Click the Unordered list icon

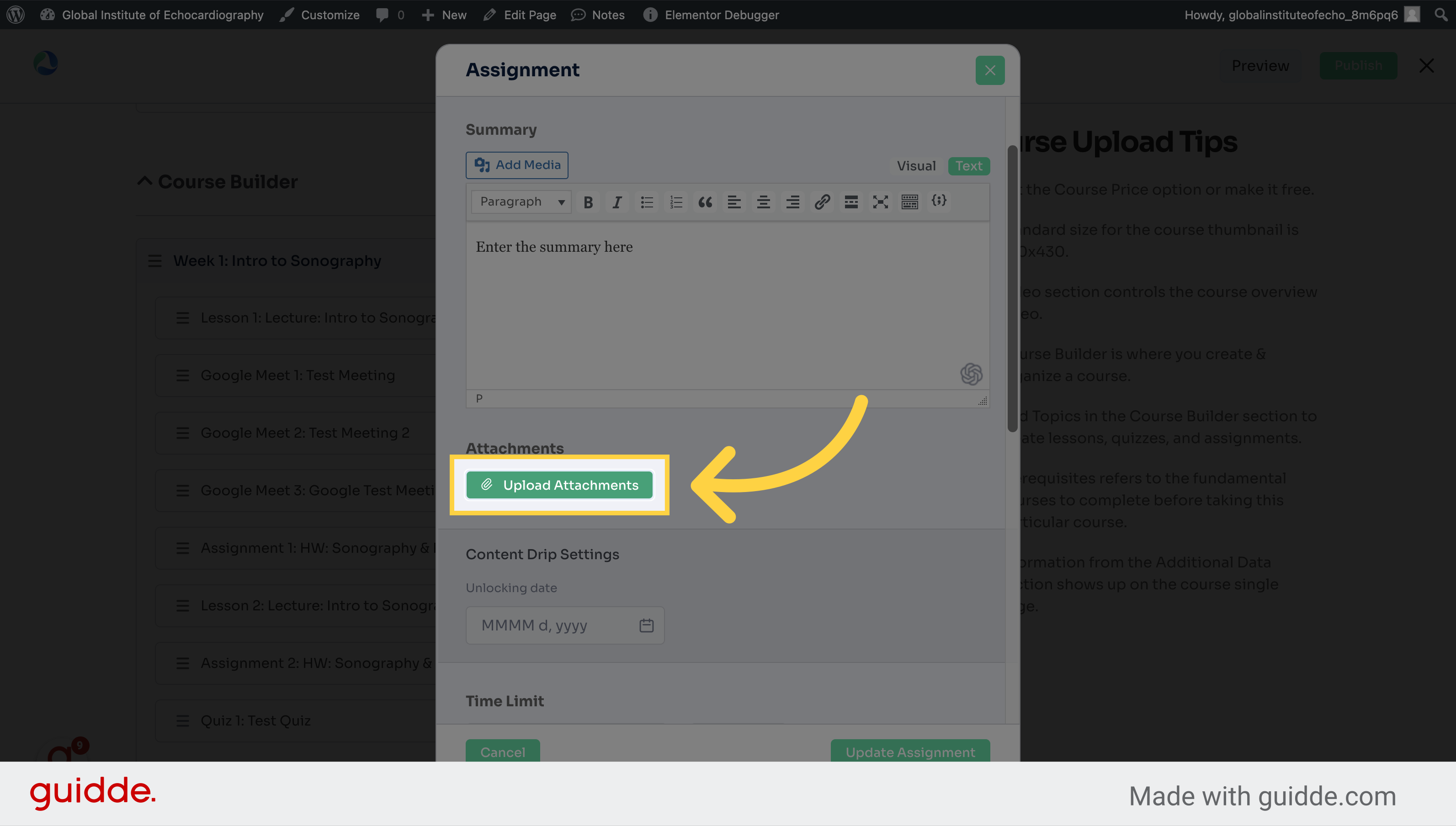[x=647, y=202]
